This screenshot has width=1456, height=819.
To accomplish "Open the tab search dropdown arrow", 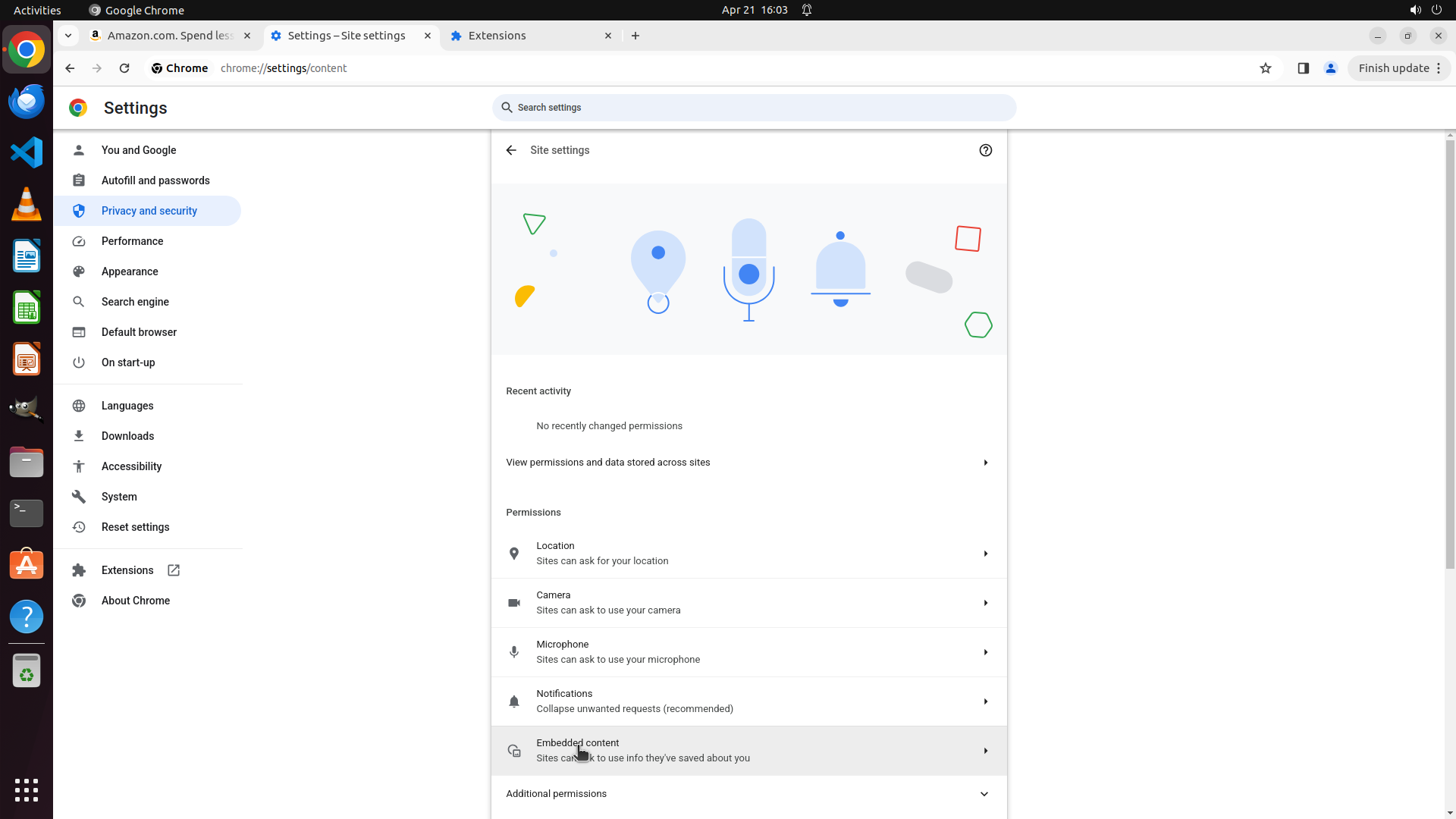I will pyautogui.click(x=68, y=36).
